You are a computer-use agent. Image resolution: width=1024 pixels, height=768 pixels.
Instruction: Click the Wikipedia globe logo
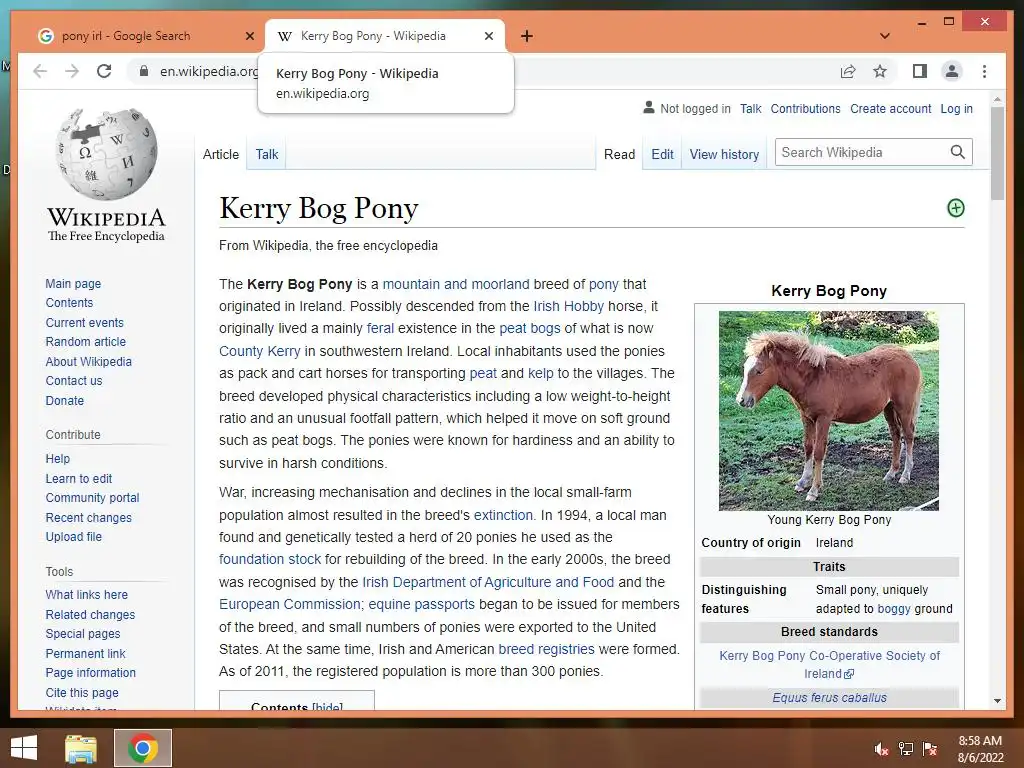[x=106, y=154]
